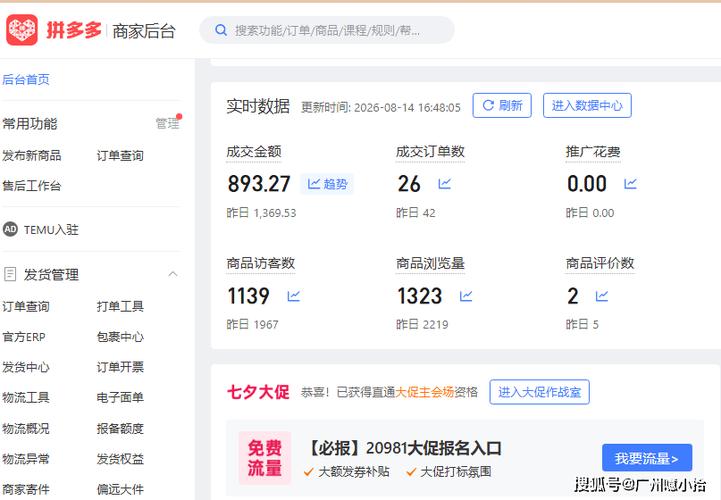The width and height of the screenshot is (721, 500).
Task: Open trend chart icon for 商品评价数
Action: tap(601, 296)
